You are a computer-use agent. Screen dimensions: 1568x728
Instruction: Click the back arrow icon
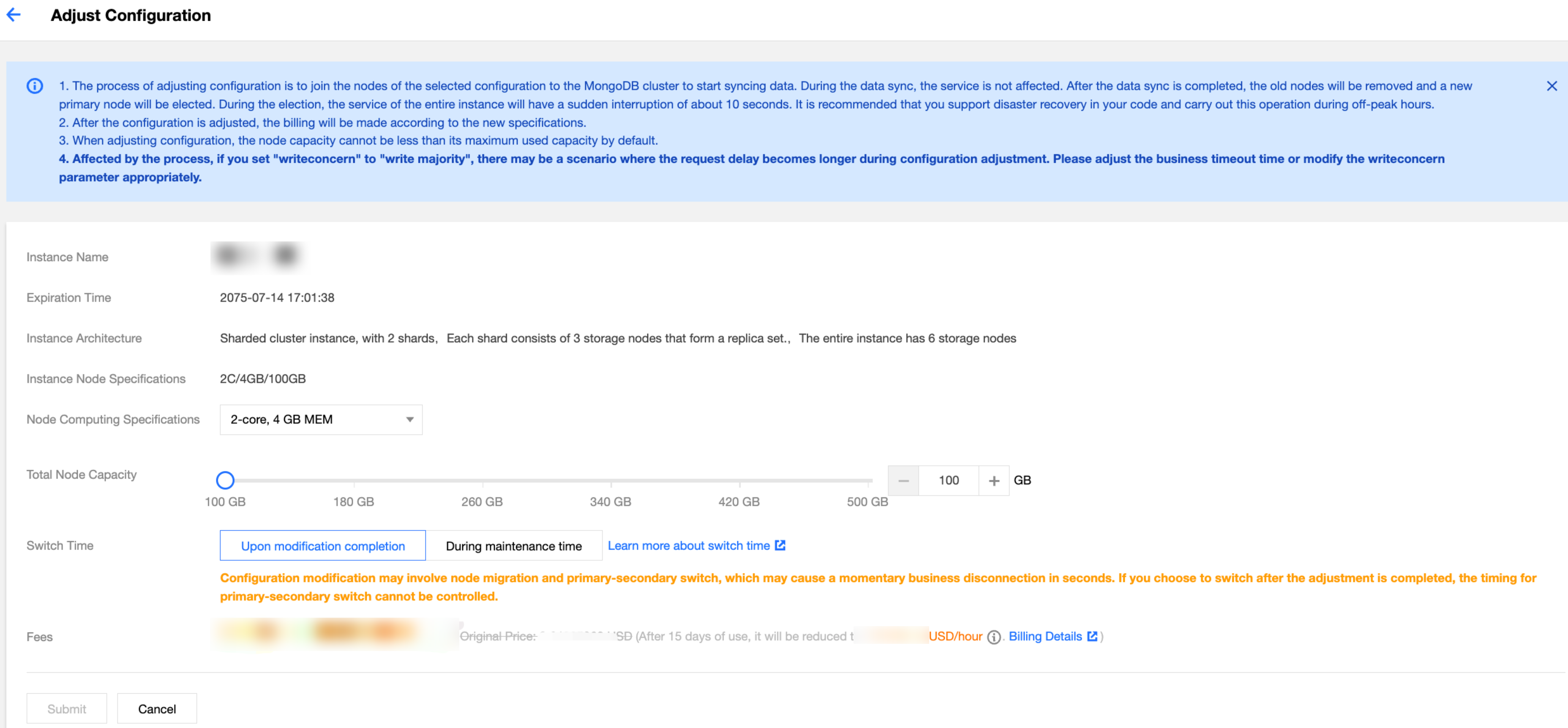(x=14, y=15)
